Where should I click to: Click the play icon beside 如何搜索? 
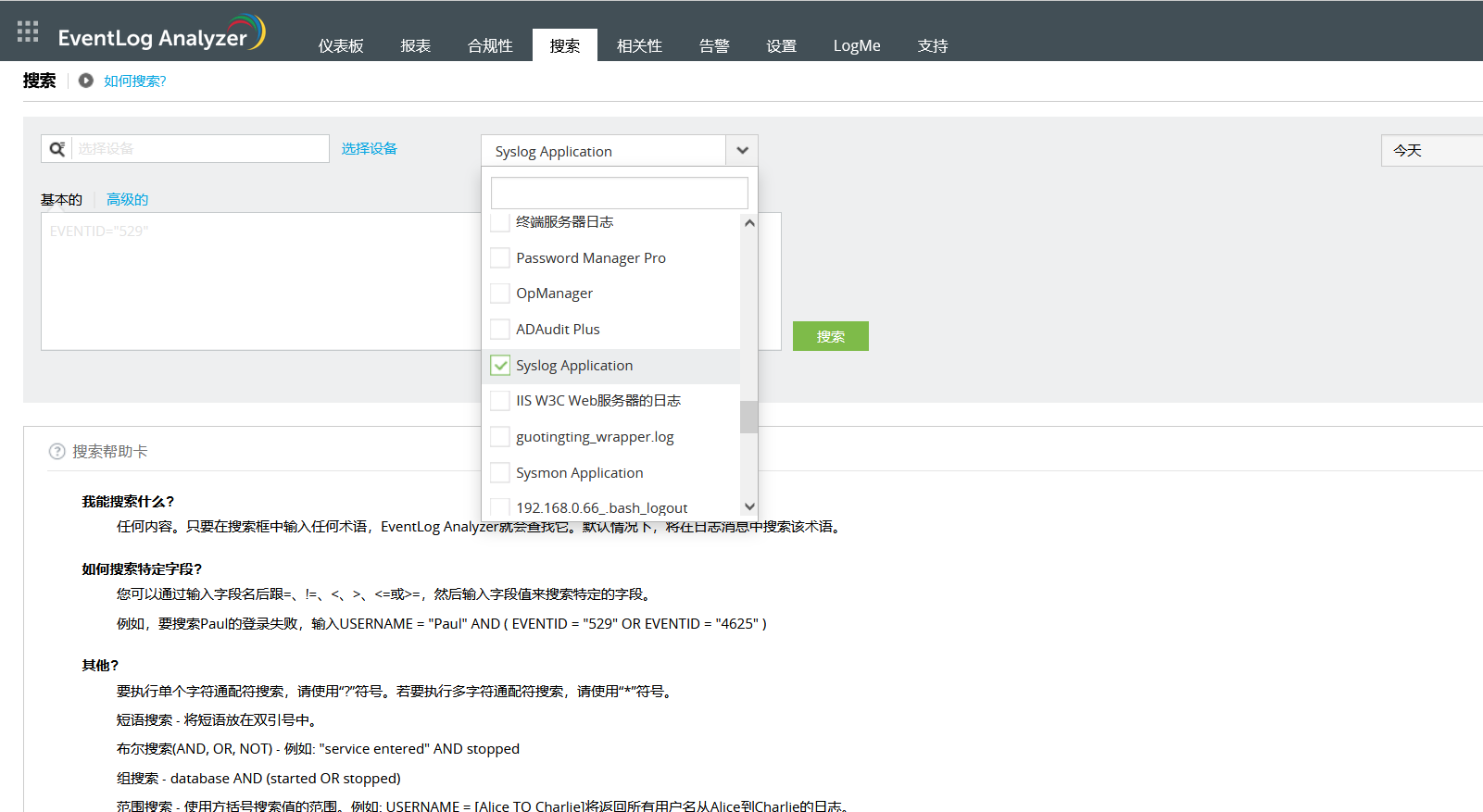tap(86, 81)
